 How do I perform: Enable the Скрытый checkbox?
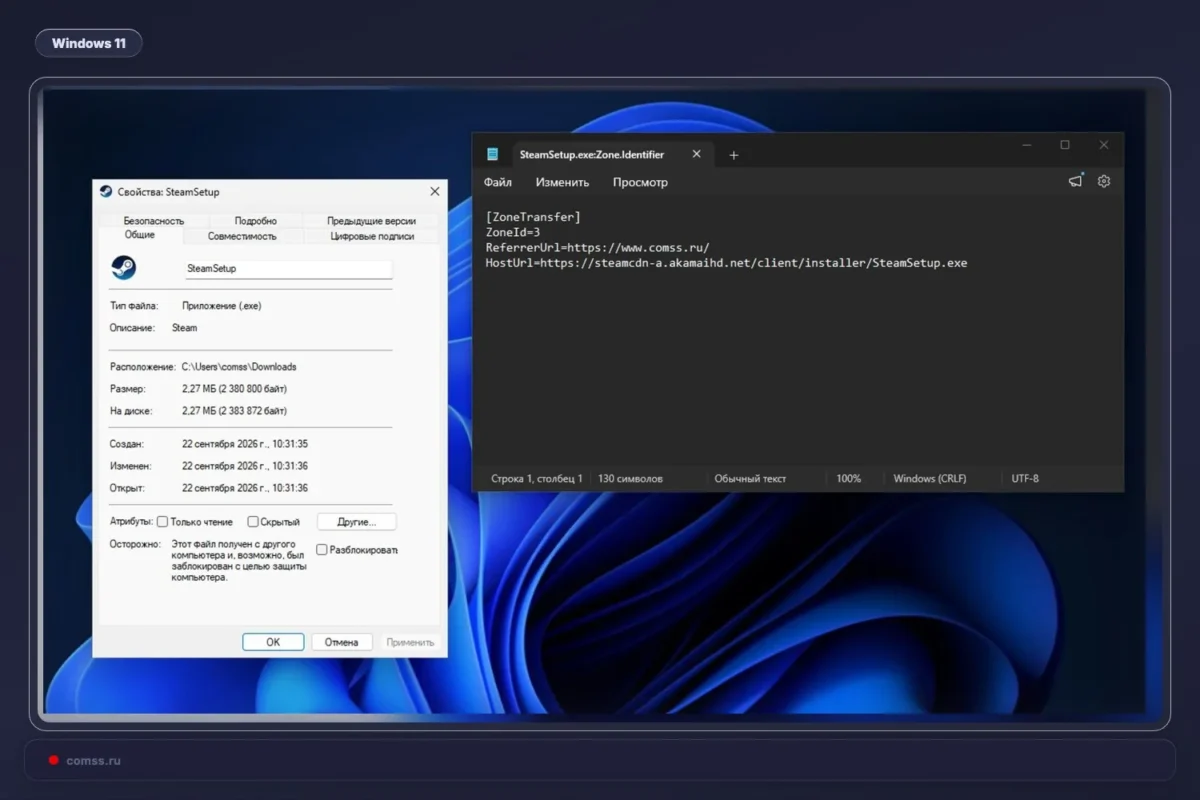(253, 522)
